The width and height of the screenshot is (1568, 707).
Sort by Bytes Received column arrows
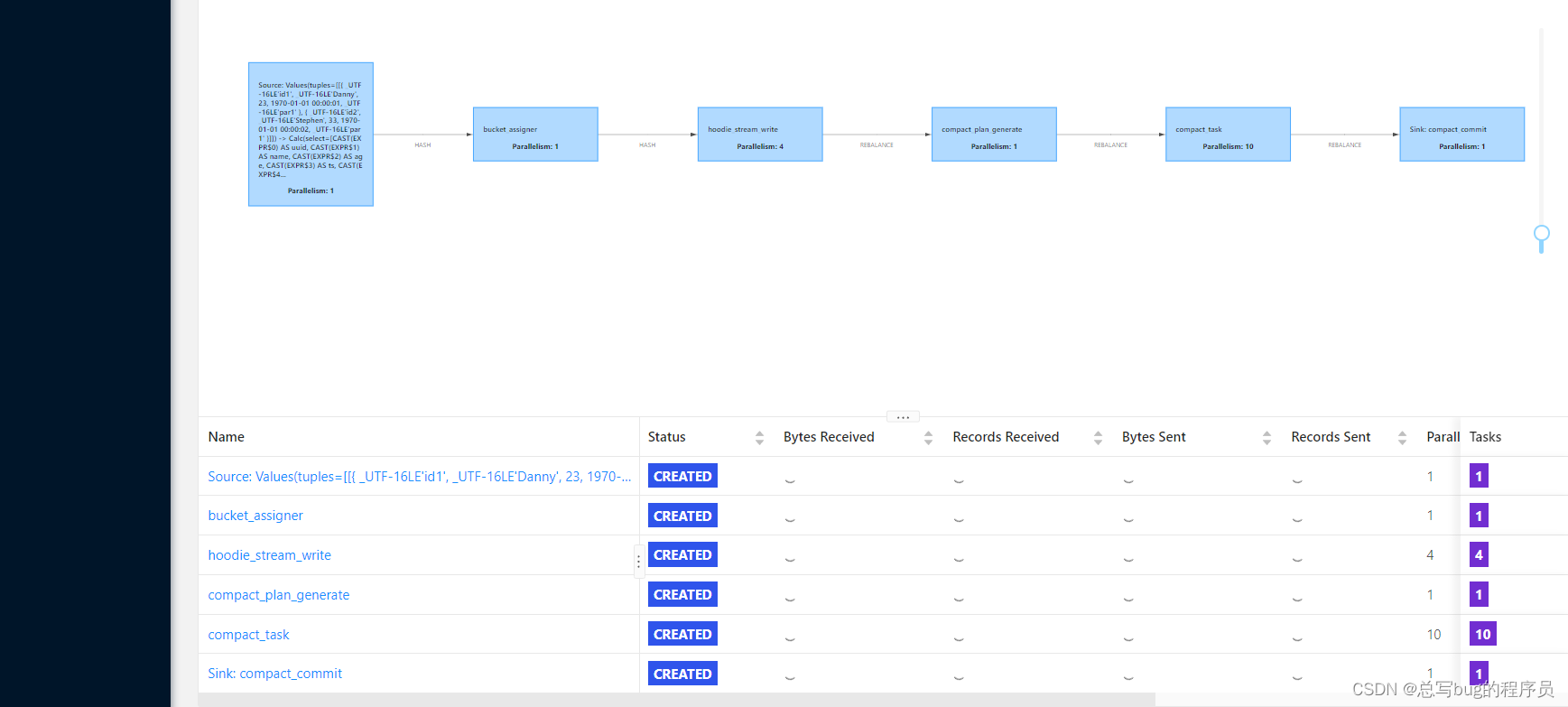point(928,437)
